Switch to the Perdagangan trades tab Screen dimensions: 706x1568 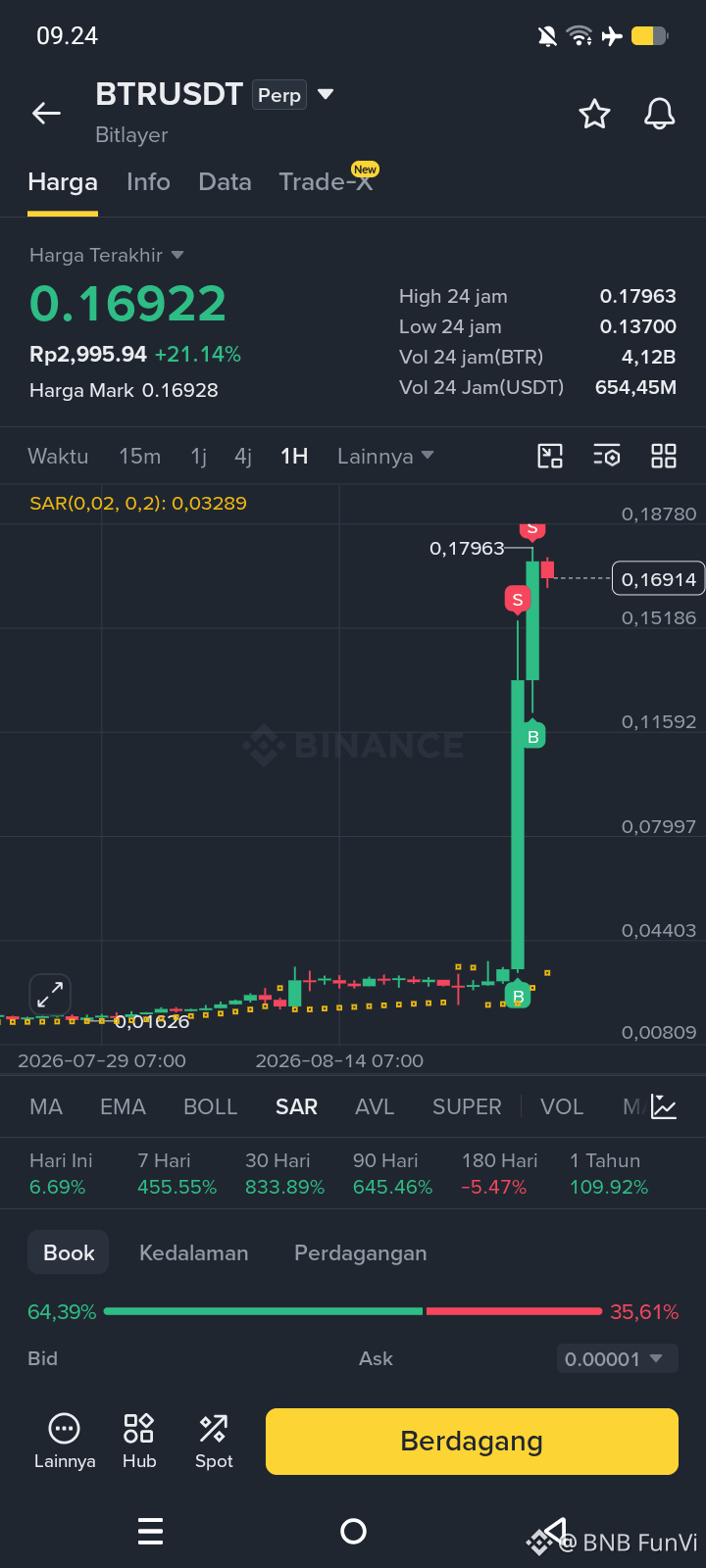tap(360, 1252)
